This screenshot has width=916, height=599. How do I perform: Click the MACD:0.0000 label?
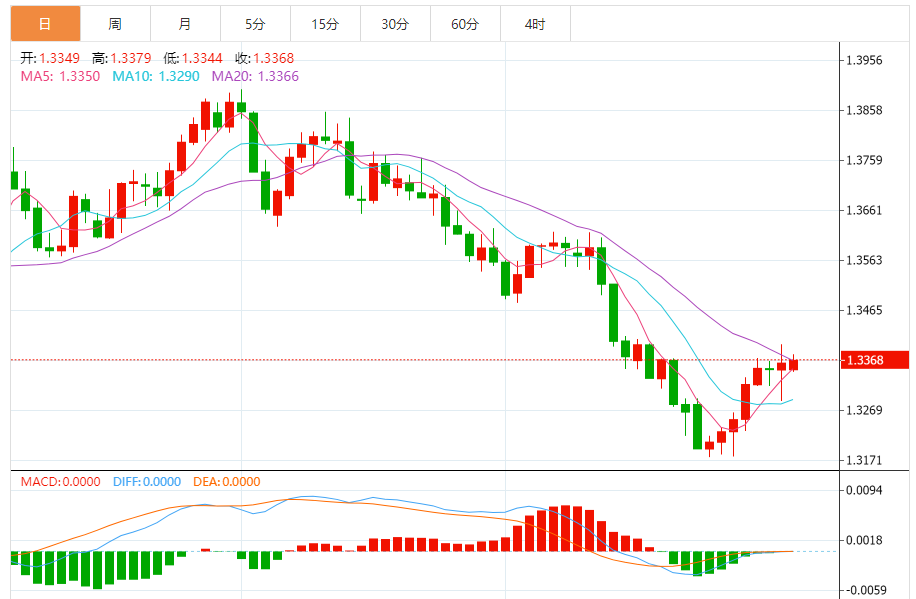[x=61, y=482]
